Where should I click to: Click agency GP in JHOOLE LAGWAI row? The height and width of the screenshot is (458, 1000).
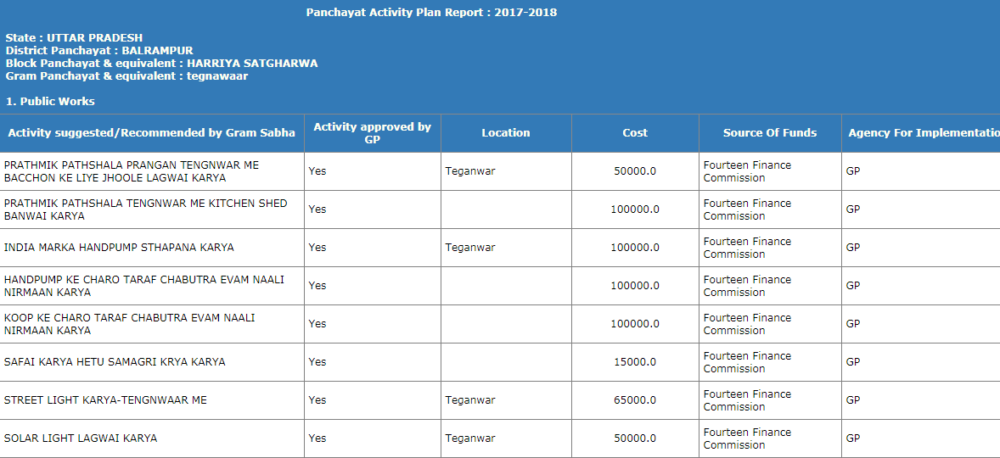click(x=853, y=171)
